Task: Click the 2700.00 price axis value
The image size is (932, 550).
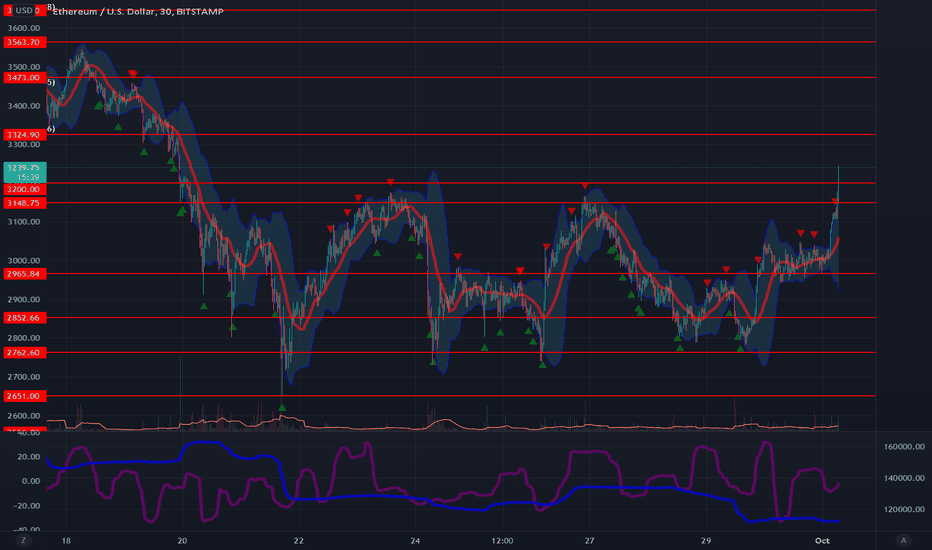Action: (24, 377)
